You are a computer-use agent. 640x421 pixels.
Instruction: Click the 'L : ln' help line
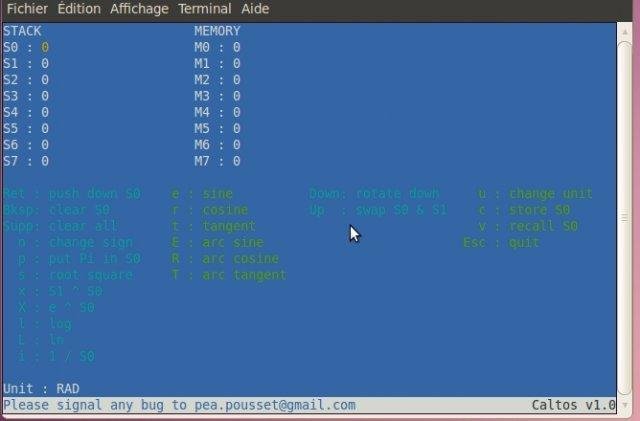tap(41, 340)
